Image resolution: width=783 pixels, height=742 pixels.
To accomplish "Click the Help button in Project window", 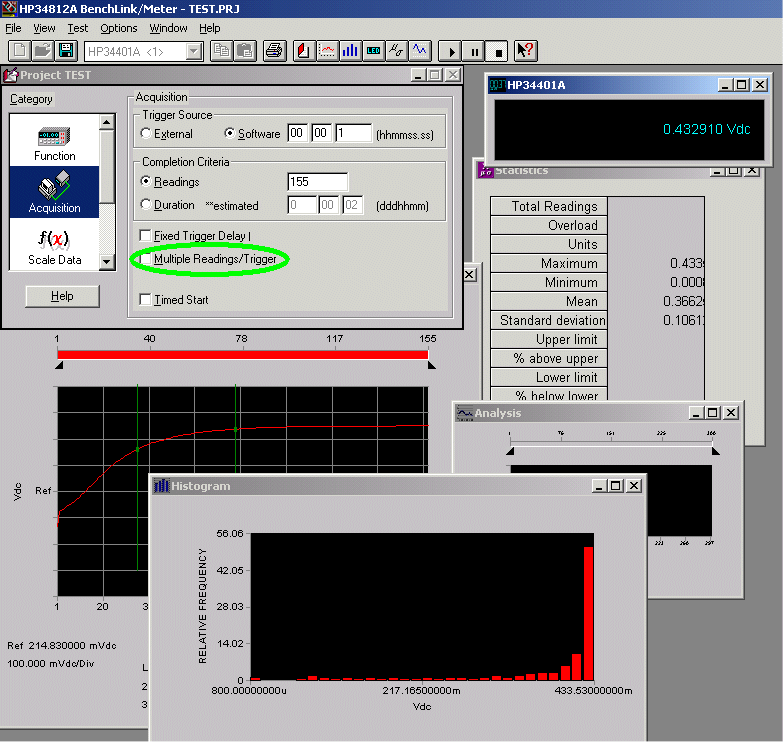I will (62, 296).
